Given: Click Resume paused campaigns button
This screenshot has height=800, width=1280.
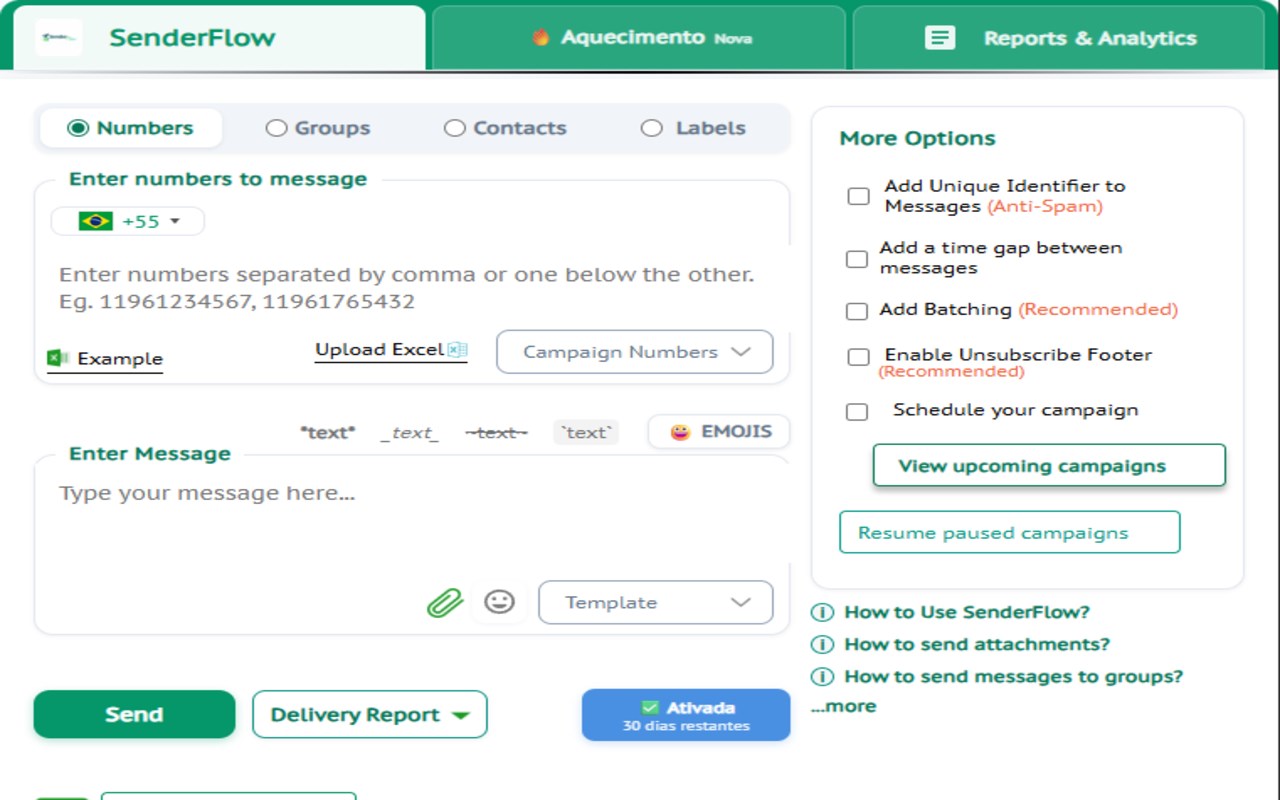Looking at the screenshot, I should click(x=1010, y=533).
